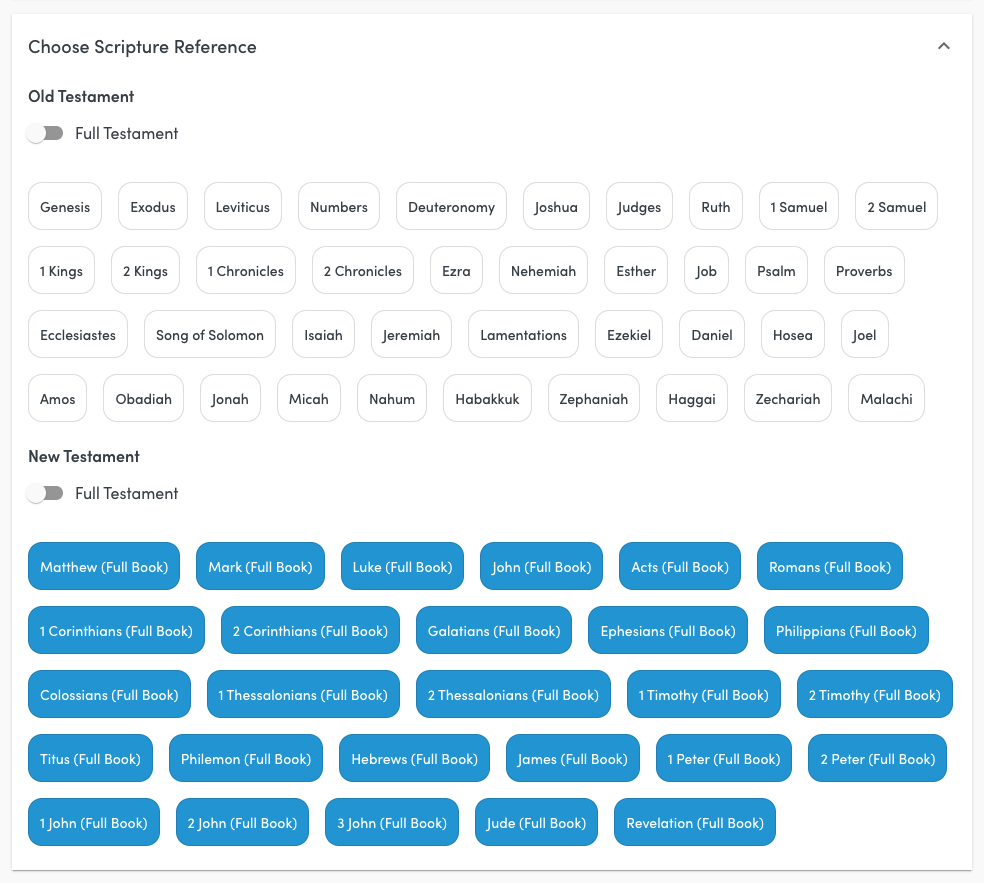Select 2 Chronicles
This screenshot has width=984, height=883.
pos(363,270)
